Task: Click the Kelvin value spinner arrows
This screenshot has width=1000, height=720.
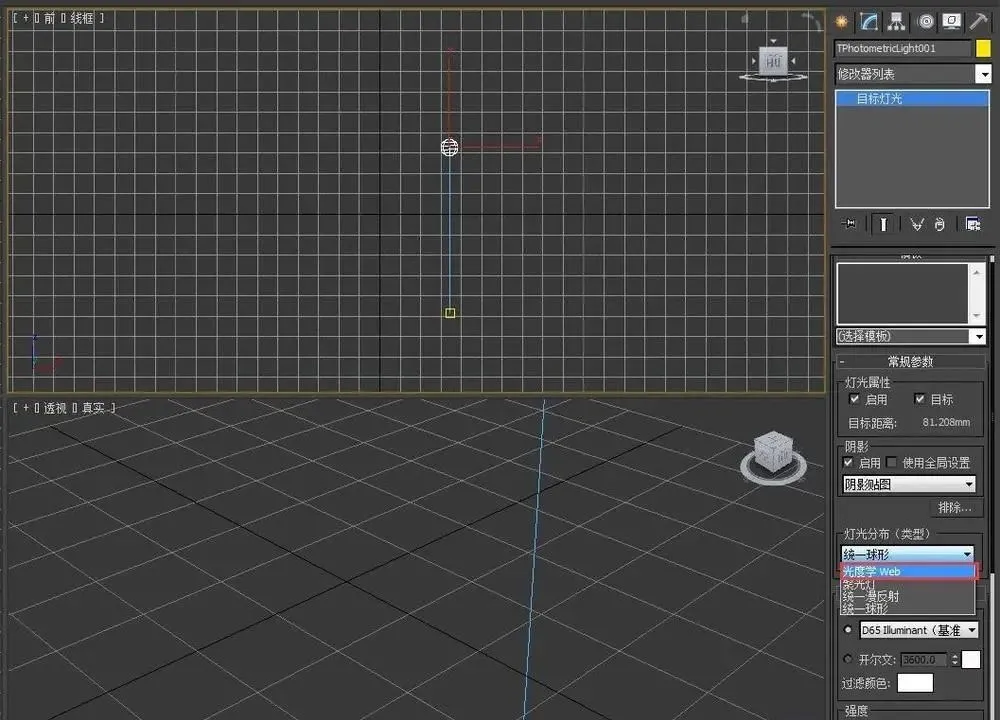Action: [x=955, y=659]
